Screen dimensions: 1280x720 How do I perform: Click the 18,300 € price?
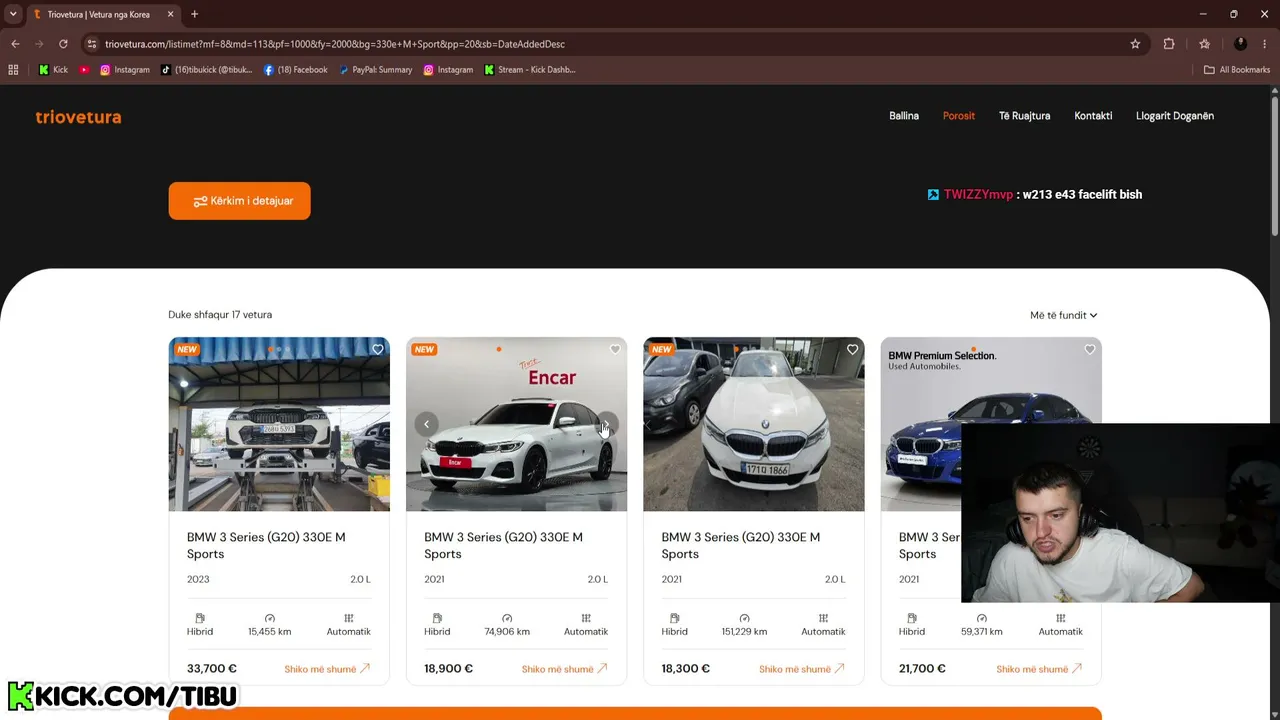coord(686,669)
